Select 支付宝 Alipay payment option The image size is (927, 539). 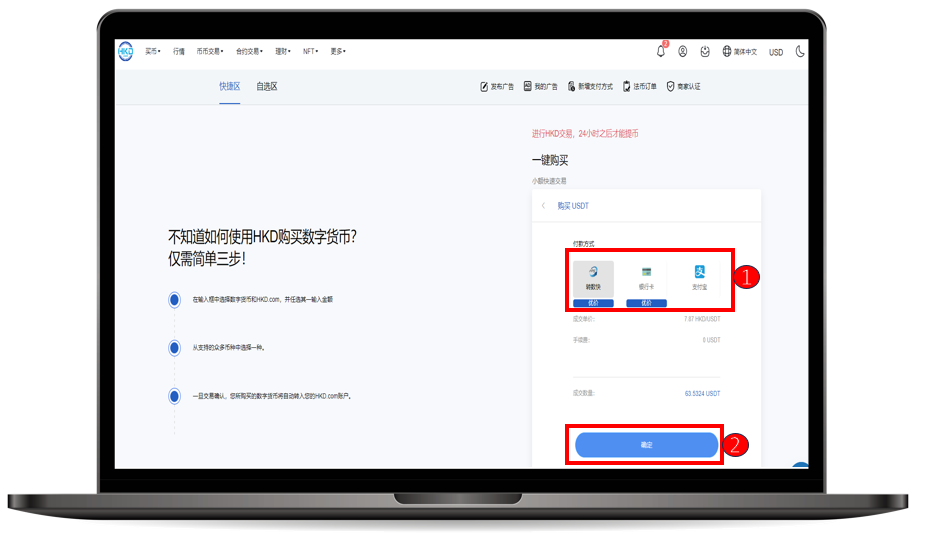point(700,277)
